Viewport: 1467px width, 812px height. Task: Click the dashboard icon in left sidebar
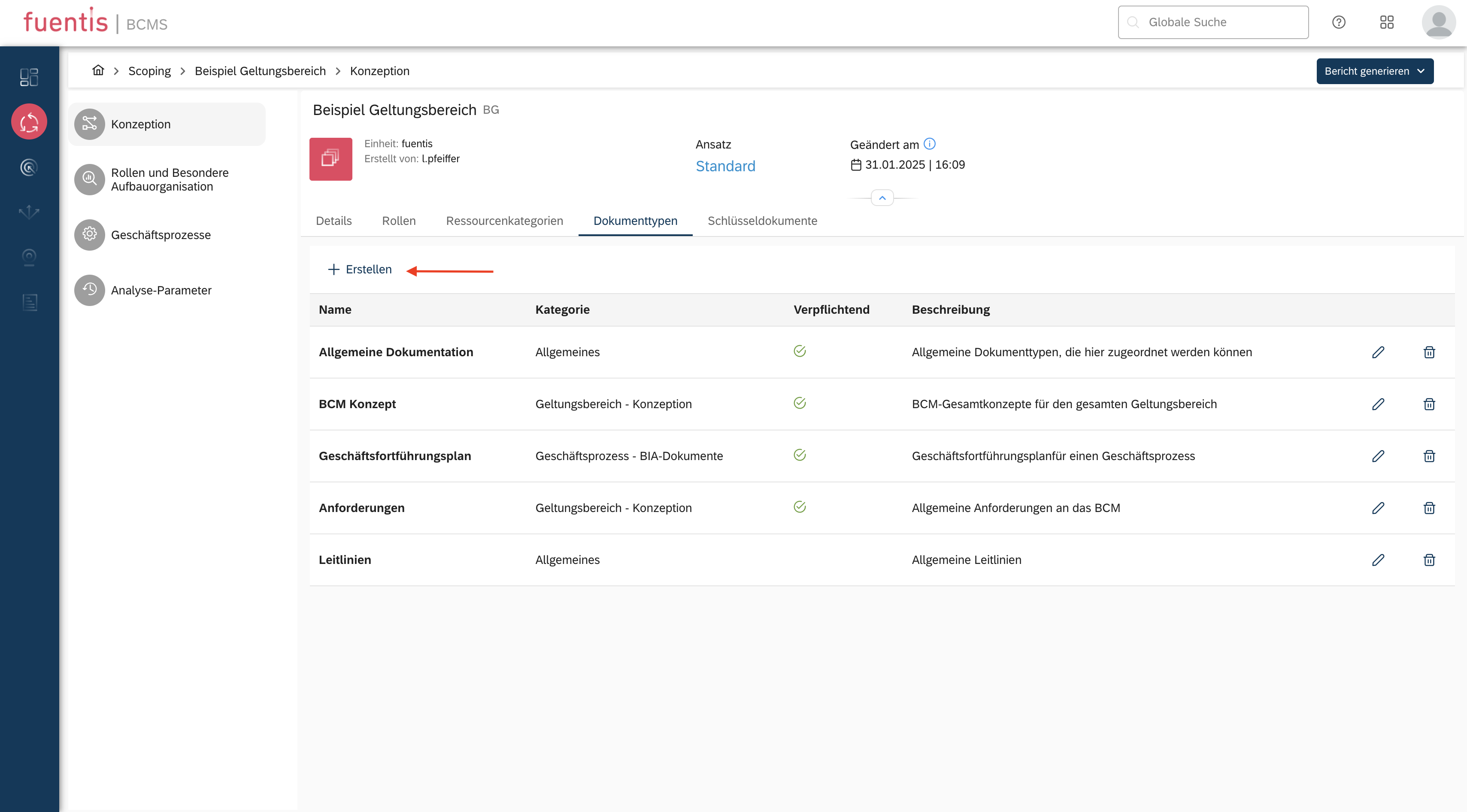29,77
